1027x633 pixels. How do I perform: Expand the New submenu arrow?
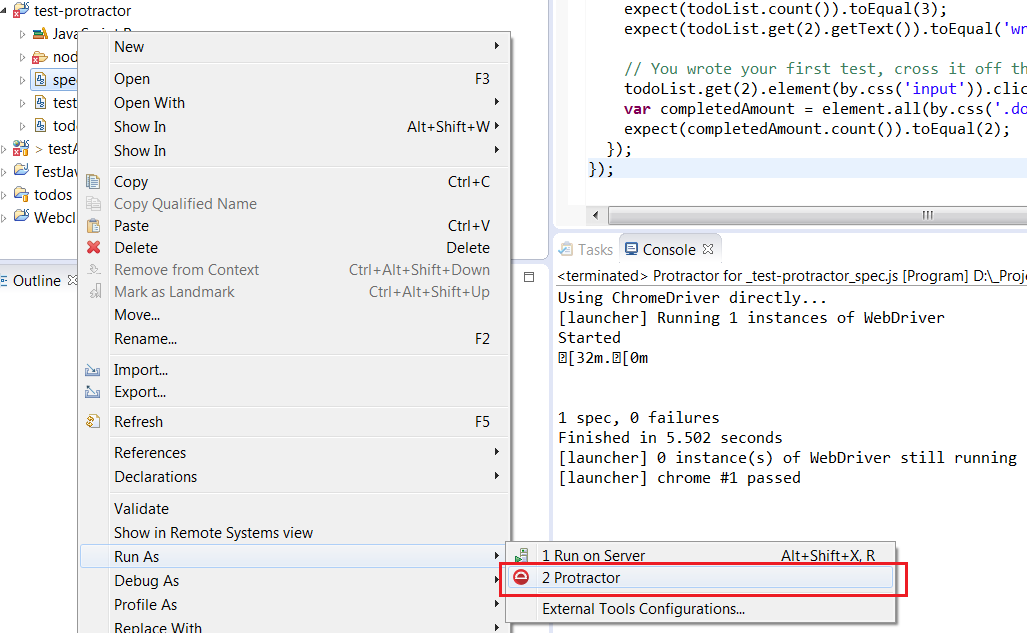click(x=497, y=47)
